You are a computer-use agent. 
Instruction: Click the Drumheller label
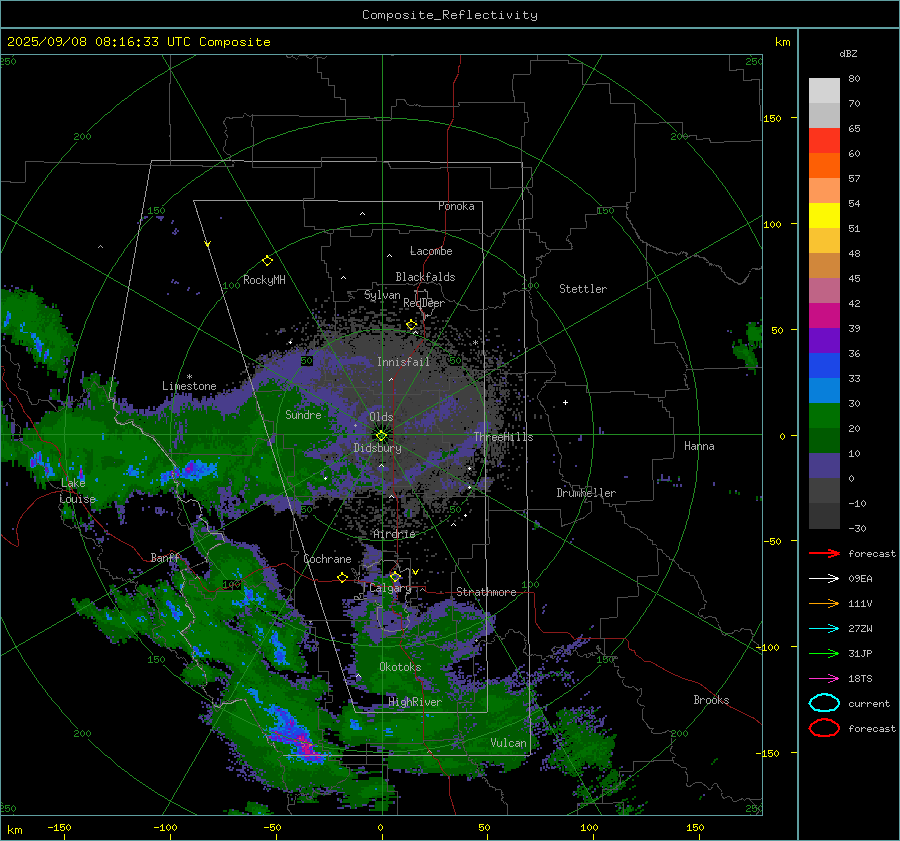coord(586,493)
